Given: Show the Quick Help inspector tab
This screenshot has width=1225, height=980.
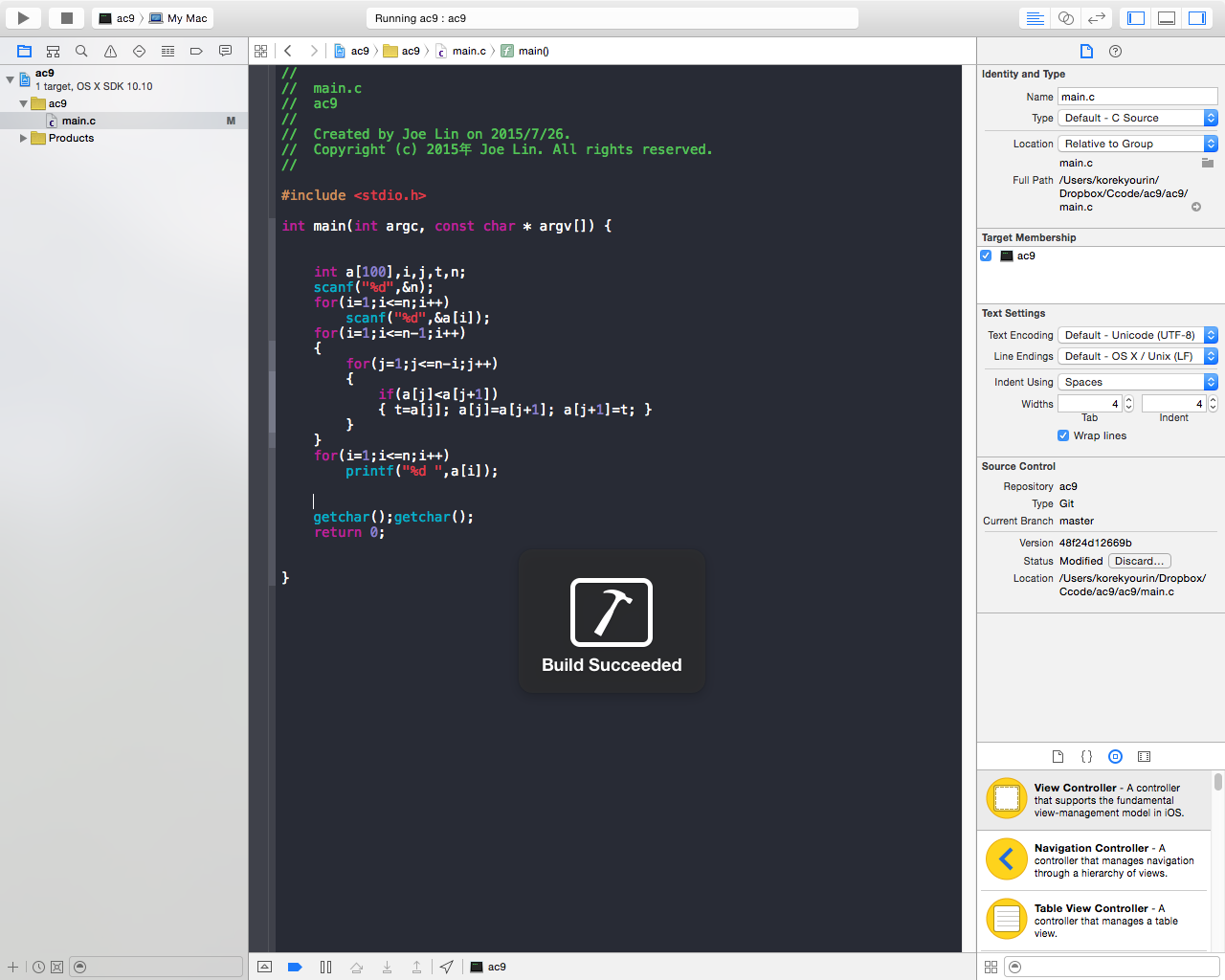Looking at the screenshot, I should tap(1115, 51).
